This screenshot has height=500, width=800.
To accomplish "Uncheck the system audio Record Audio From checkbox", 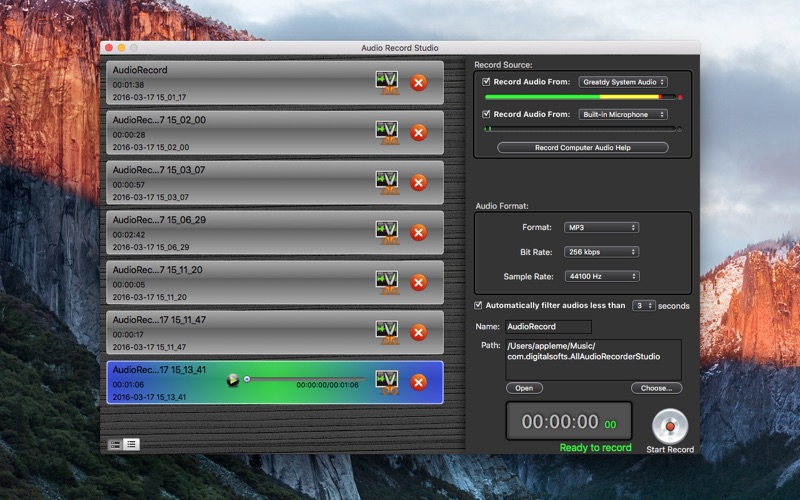I will tap(486, 82).
